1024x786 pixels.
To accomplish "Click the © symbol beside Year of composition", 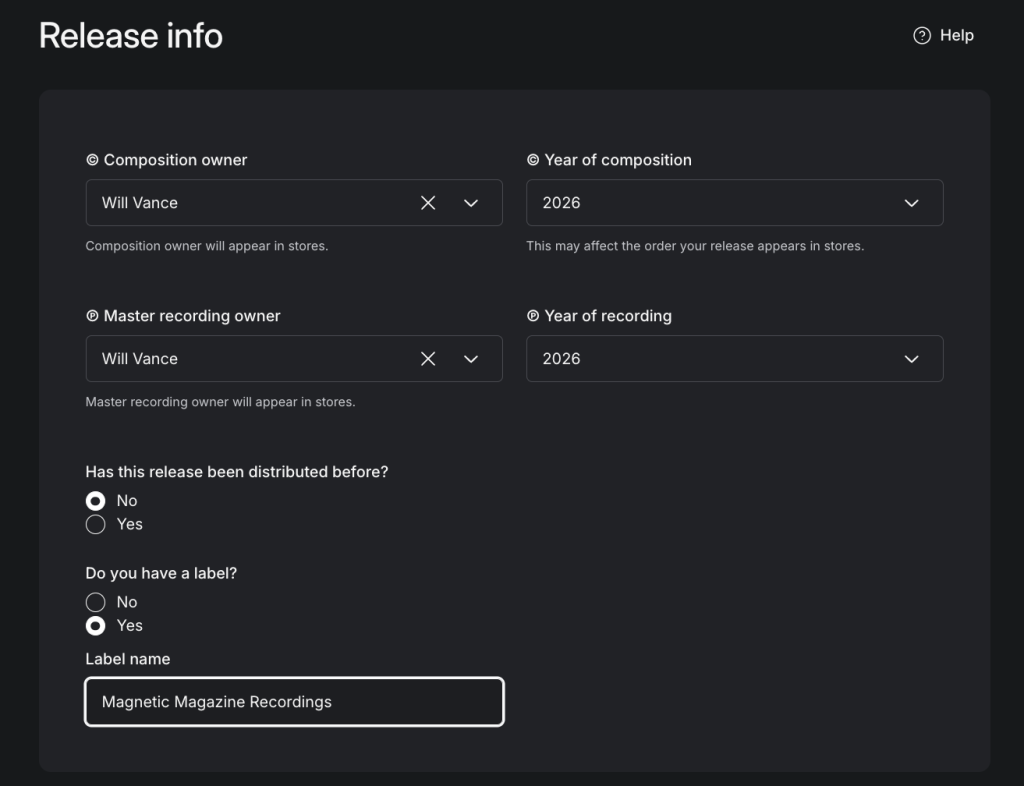I will click(533, 160).
